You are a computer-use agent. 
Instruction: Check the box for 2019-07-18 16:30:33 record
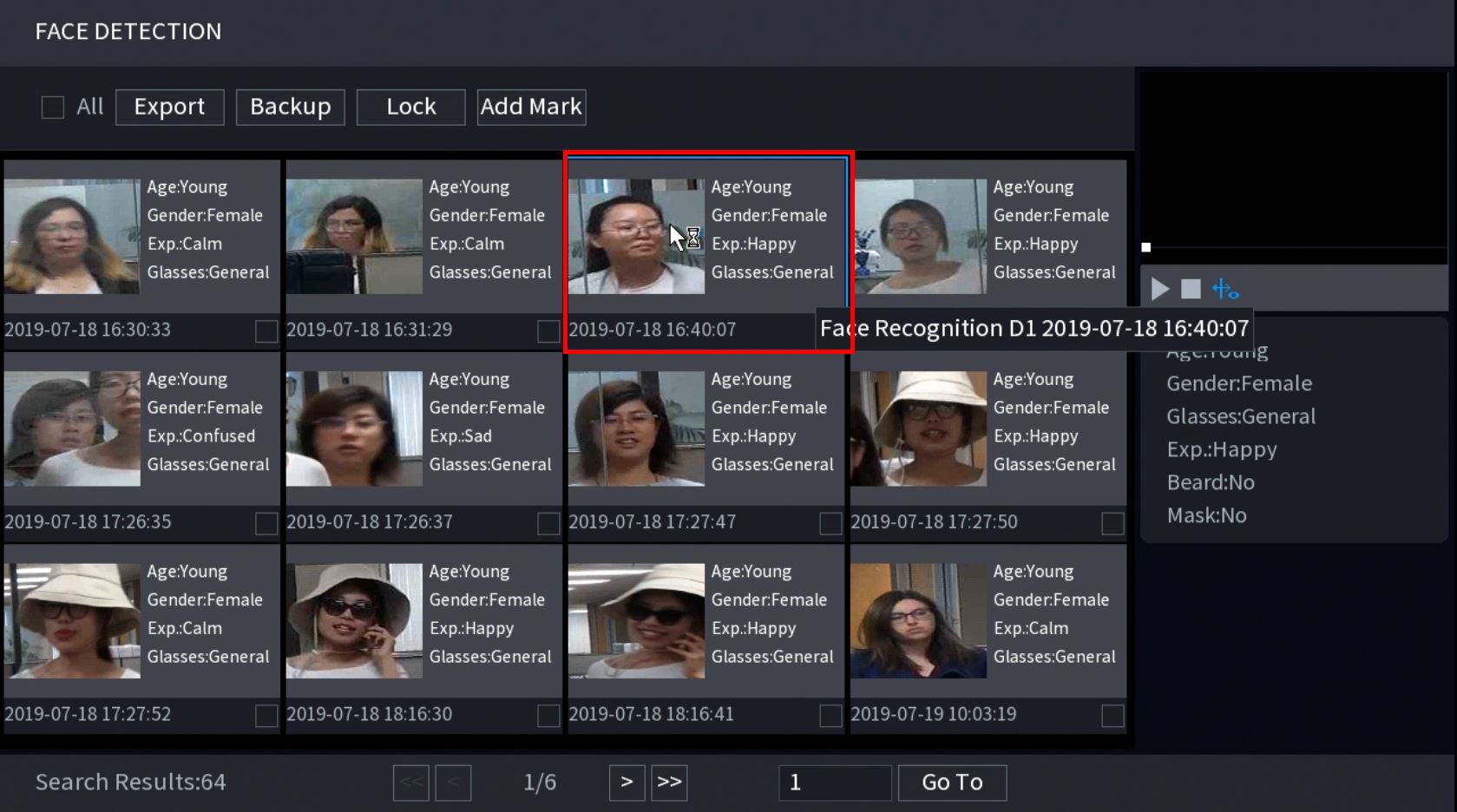266,331
